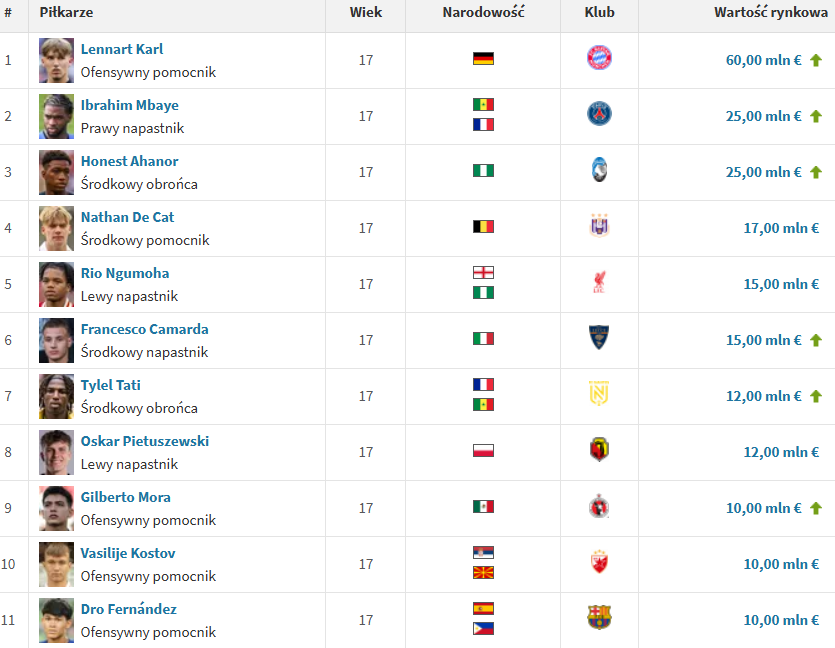Click the Paris Saint-Germain club logo
This screenshot has height=648, width=835.
click(x=599, y=114)
